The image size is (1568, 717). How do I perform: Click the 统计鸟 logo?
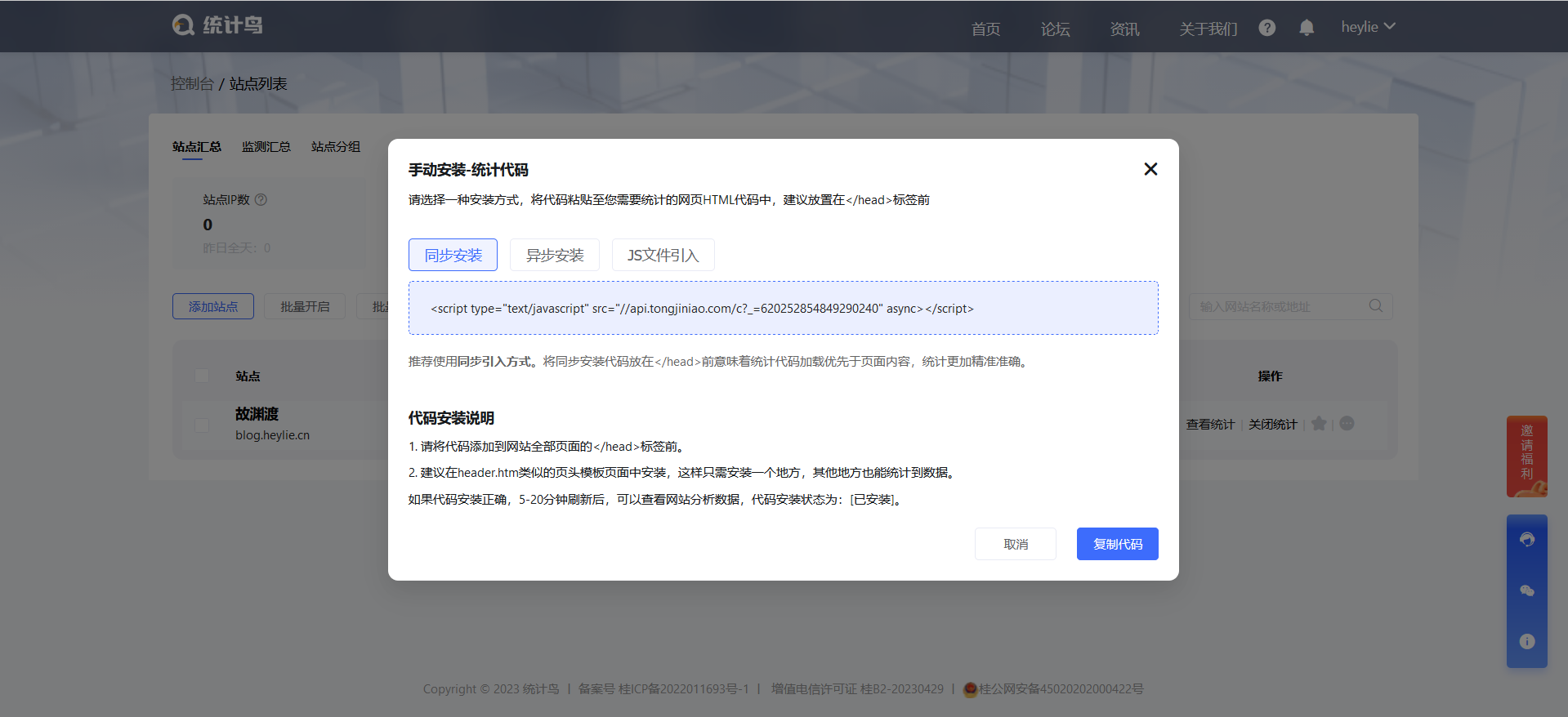[x=217, y=25]
